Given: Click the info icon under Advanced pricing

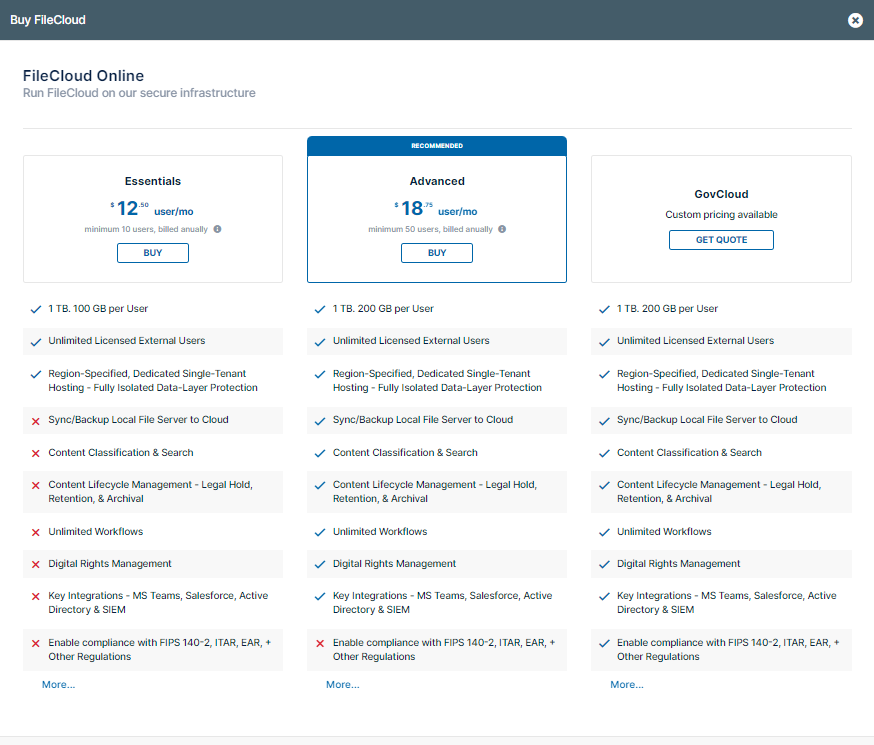Looking at the screenshot, I should click(x=502, y=229).
